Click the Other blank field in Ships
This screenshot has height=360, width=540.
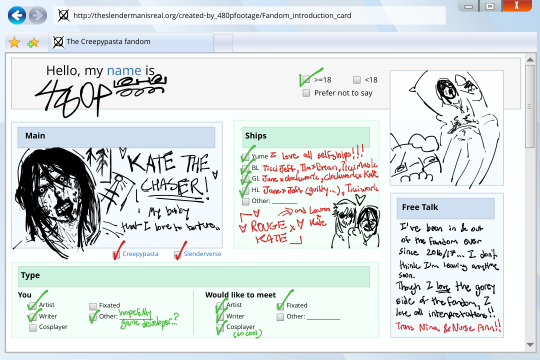tap(285, 201)
